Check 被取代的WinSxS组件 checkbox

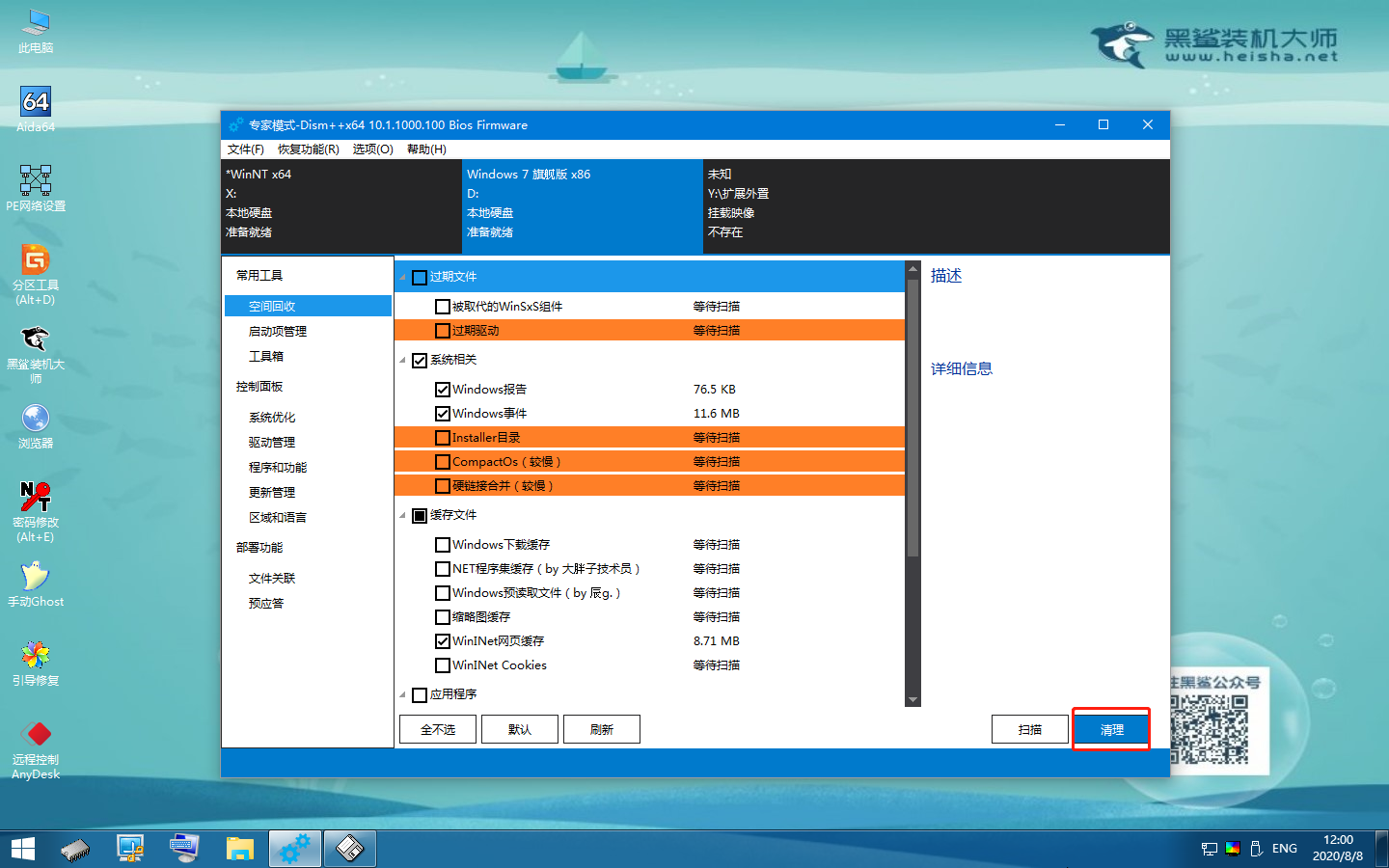point(443,307)
